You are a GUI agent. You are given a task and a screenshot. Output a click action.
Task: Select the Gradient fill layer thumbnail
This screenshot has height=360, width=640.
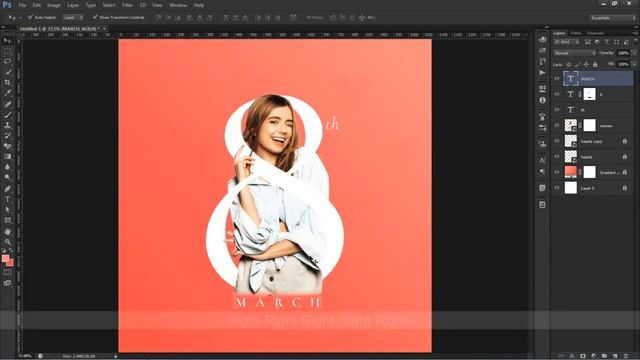pos(571,172)
